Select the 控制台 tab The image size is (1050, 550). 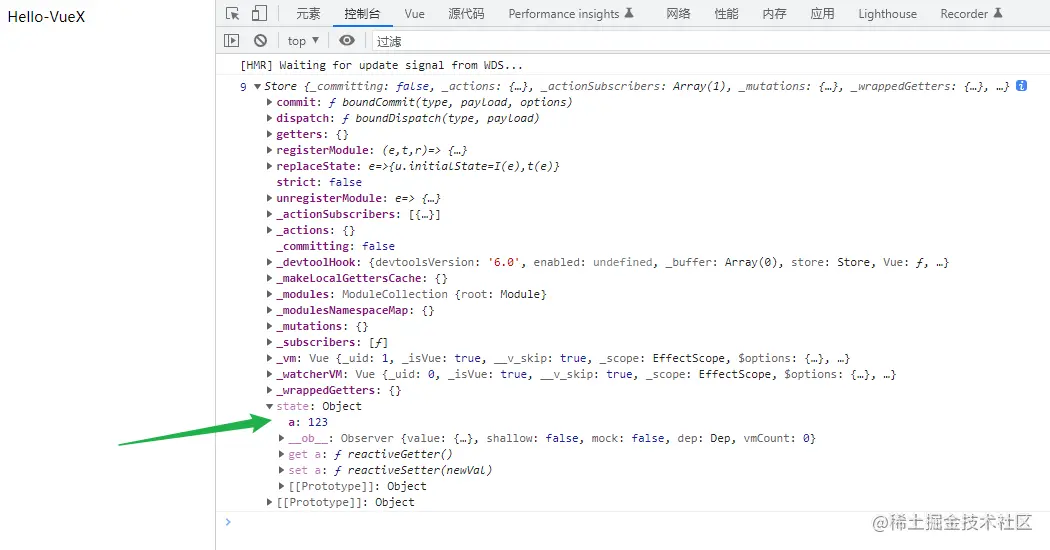(x=362, y=13)
